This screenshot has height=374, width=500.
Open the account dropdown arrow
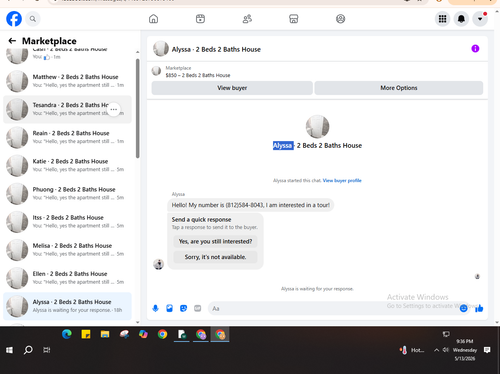(480, 19)
